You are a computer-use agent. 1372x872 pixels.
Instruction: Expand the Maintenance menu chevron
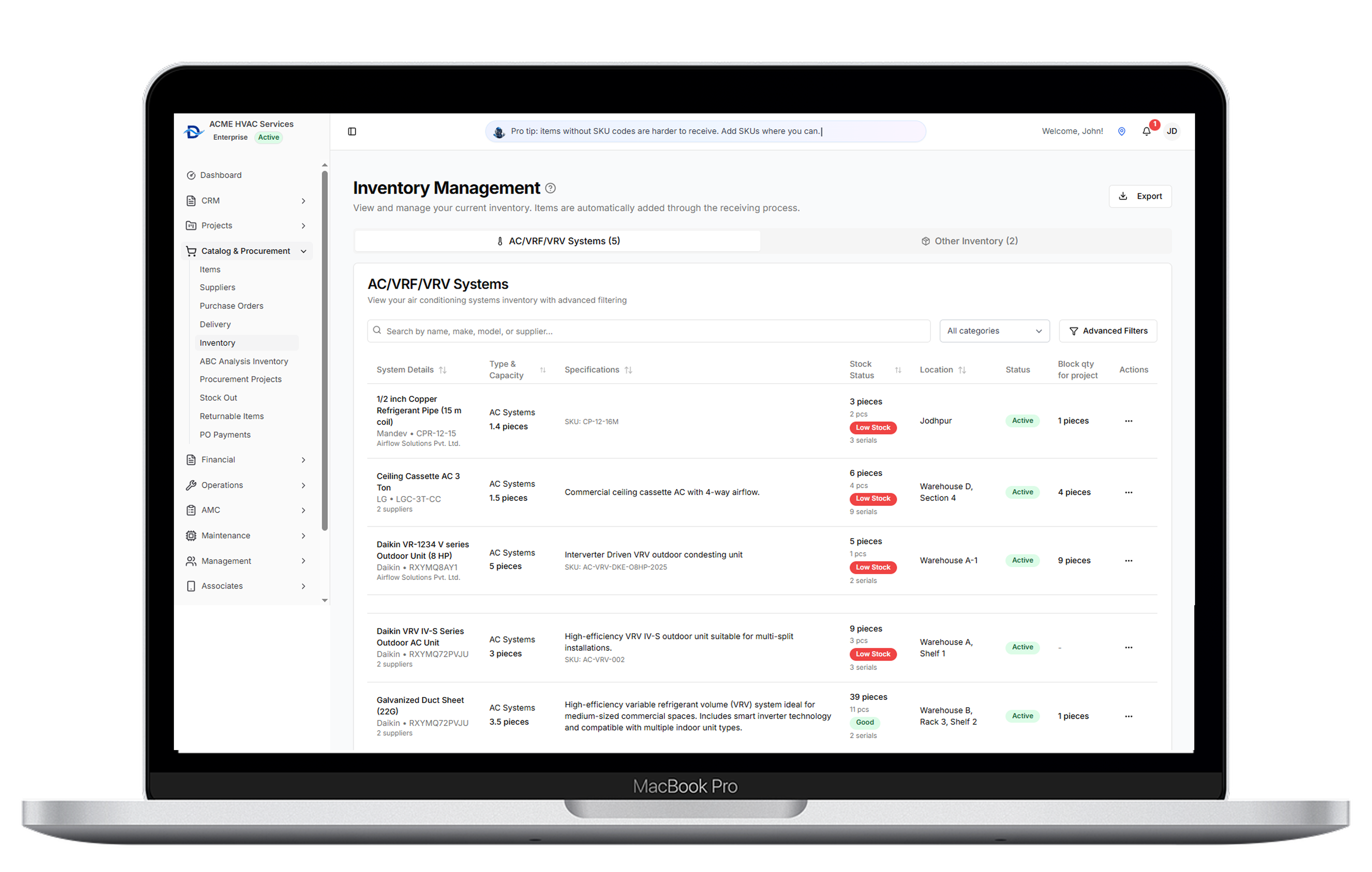pyautogui.click(x=304, y=536)
